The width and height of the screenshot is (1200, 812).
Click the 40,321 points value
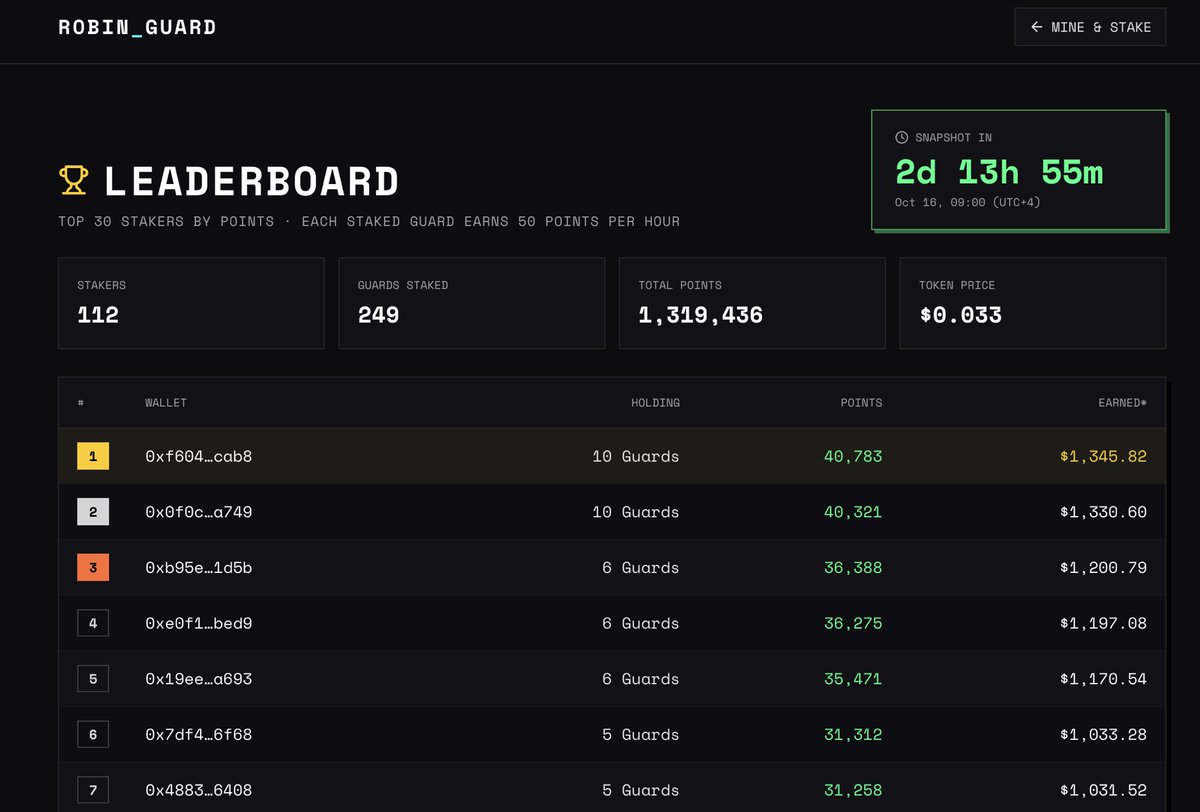(x=853, y=512)
